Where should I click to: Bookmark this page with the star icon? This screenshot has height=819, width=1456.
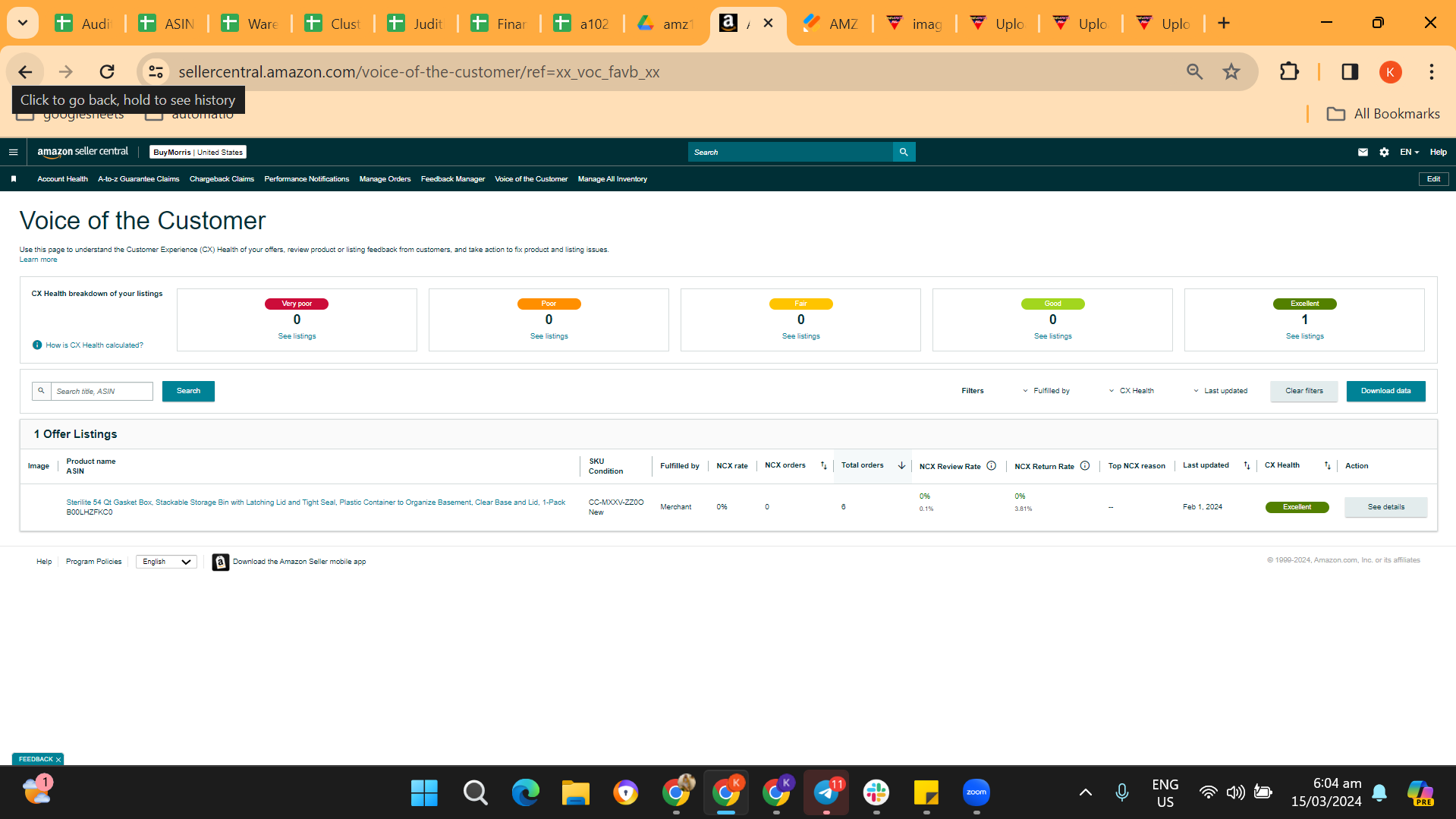(x=1231, y=71)
